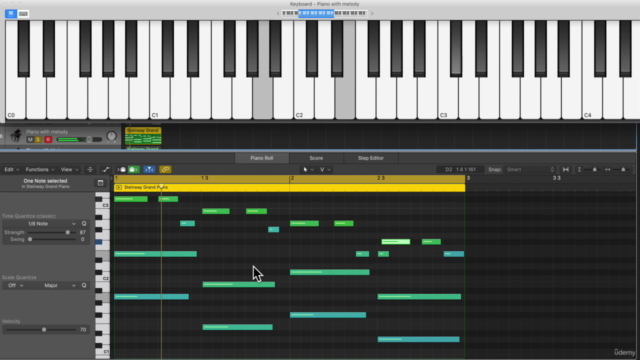Image resolution: width=640 pixels, height=360 pixels.
Task: Toggle the automation curve icon
Action: click(106, 169)
